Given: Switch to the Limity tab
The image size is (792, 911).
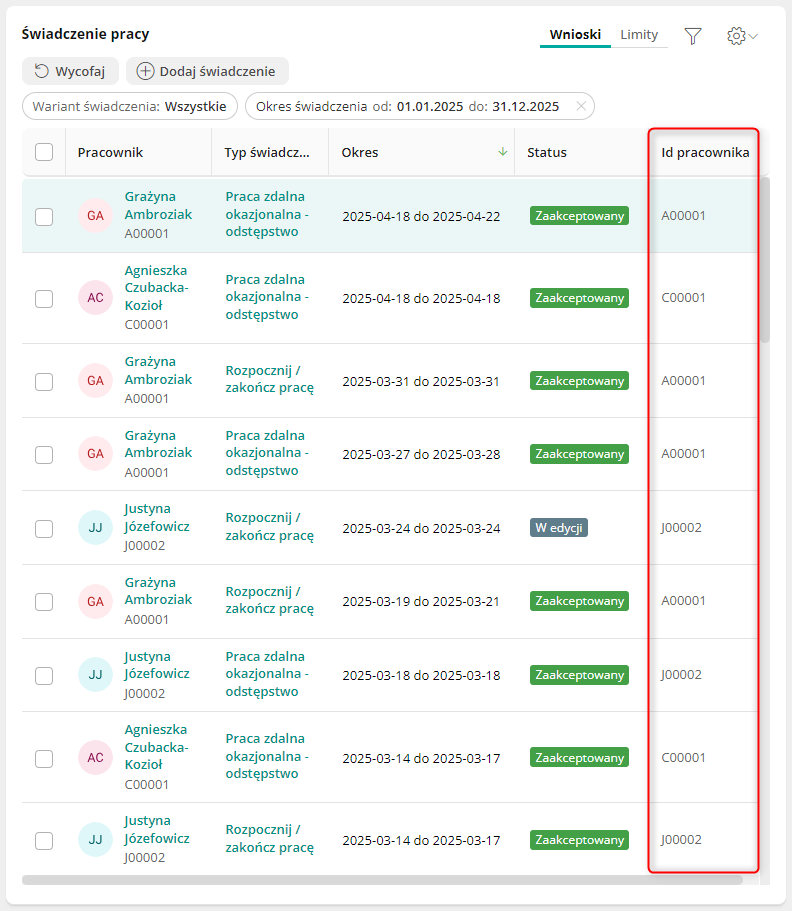Looking at the screenshot, I should coord(639,35).
